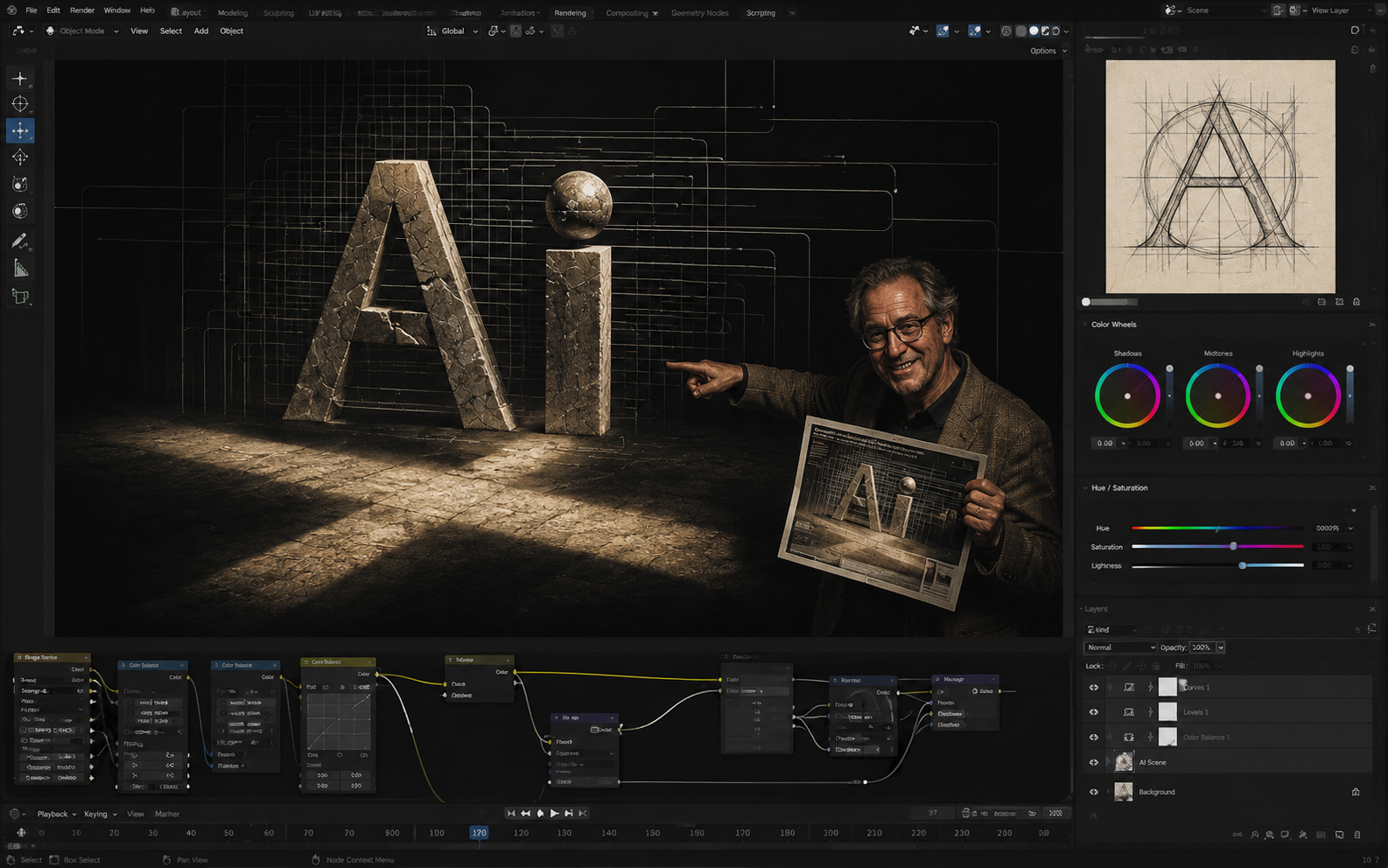1388x868 pixels.
Task: Click the link layers icon
Action: tap(1237, 835)
